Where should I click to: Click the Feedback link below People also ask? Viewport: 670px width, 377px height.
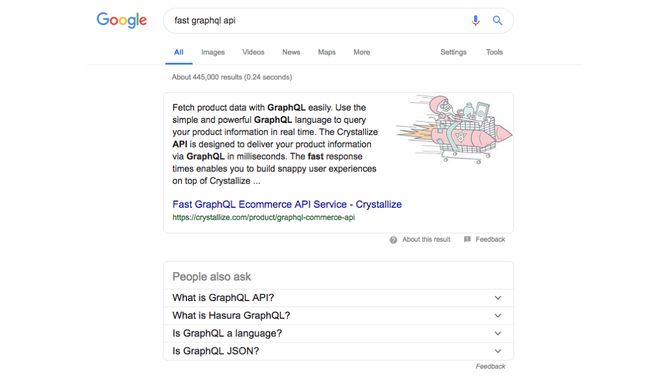click(491, 366)
